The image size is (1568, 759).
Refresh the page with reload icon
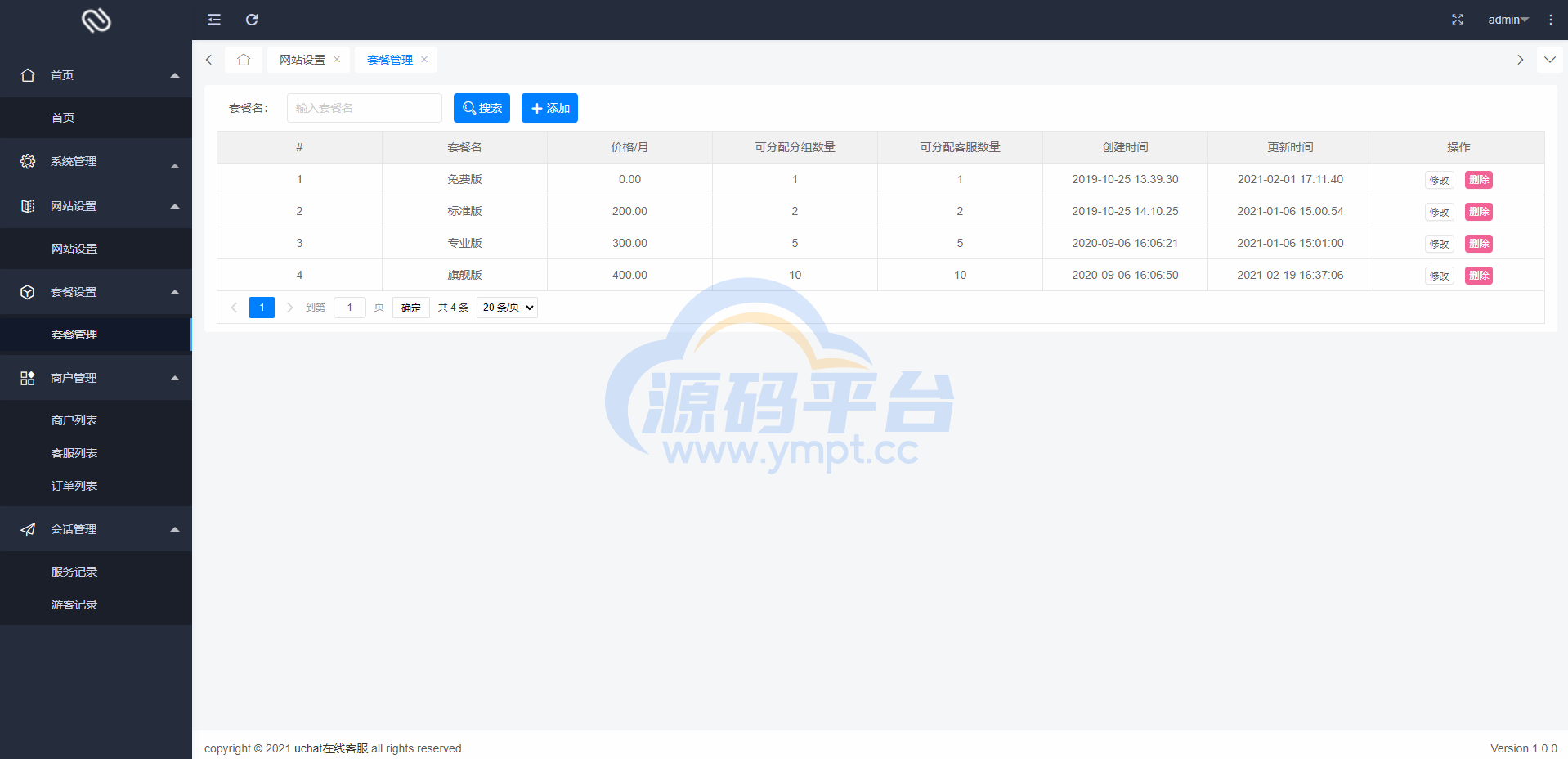click(x=252, y=20)
